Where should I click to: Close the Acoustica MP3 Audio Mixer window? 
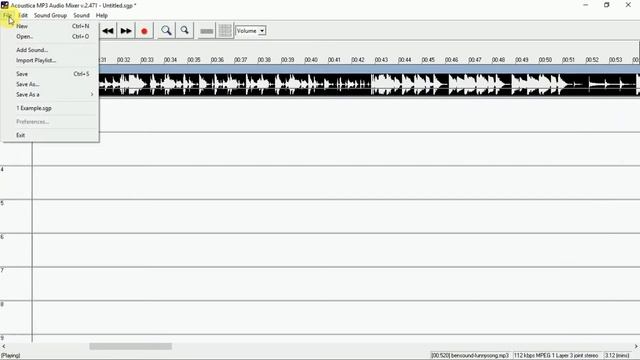628,5
